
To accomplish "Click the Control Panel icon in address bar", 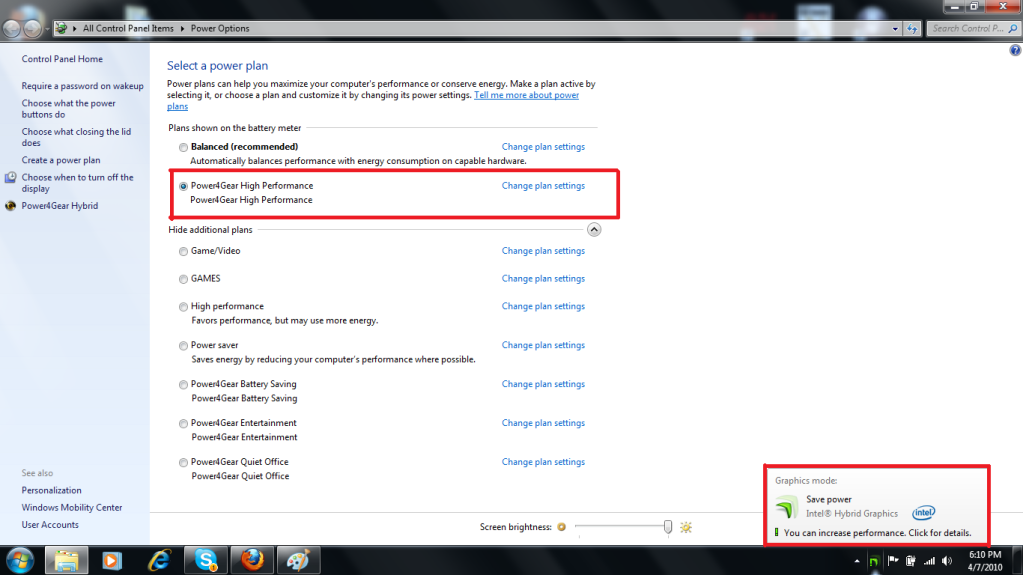I will tap(61, 28).
